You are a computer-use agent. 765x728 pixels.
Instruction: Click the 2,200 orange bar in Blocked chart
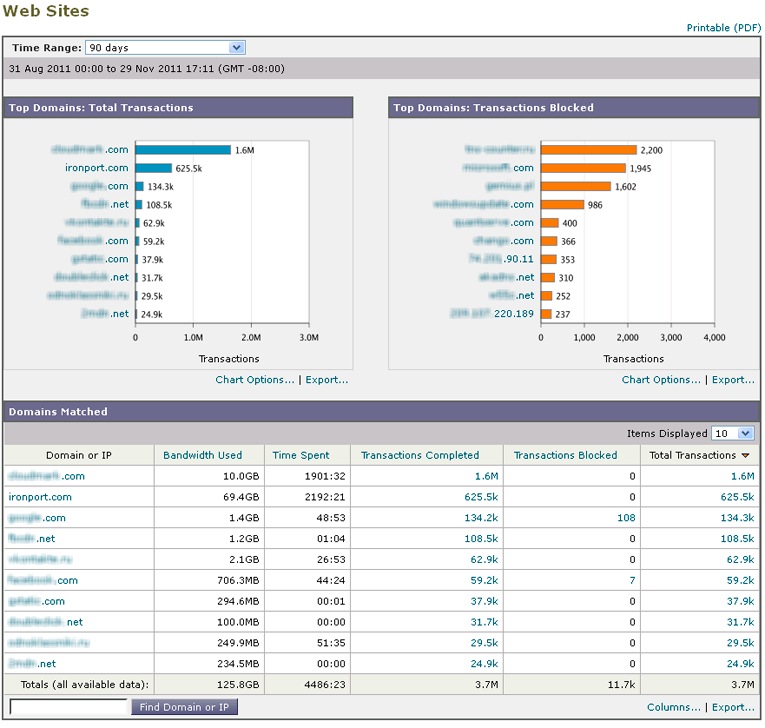588,150
